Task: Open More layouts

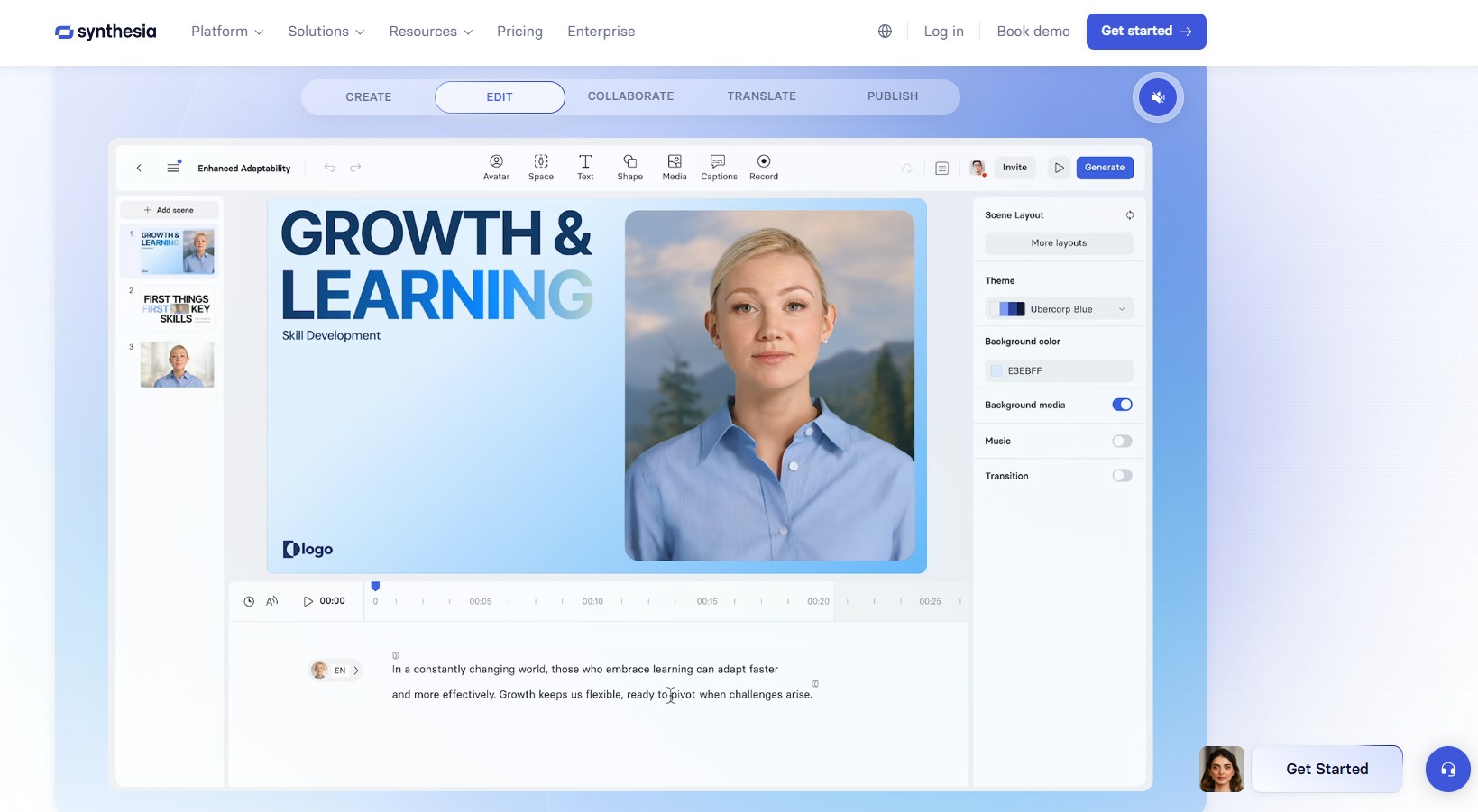Action: (x=1059, y=243)
